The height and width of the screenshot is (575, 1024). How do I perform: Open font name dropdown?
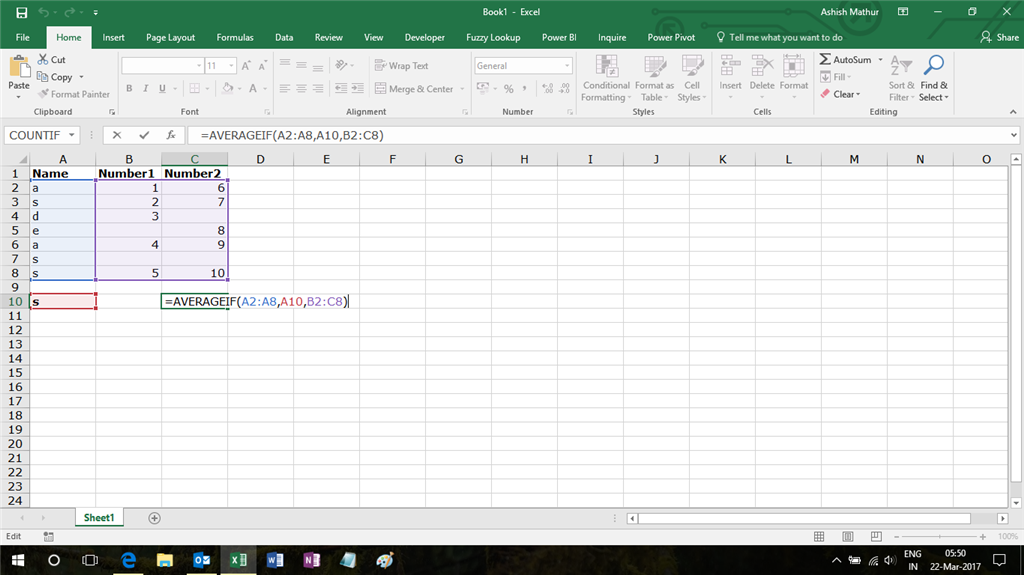coord(199,66)
